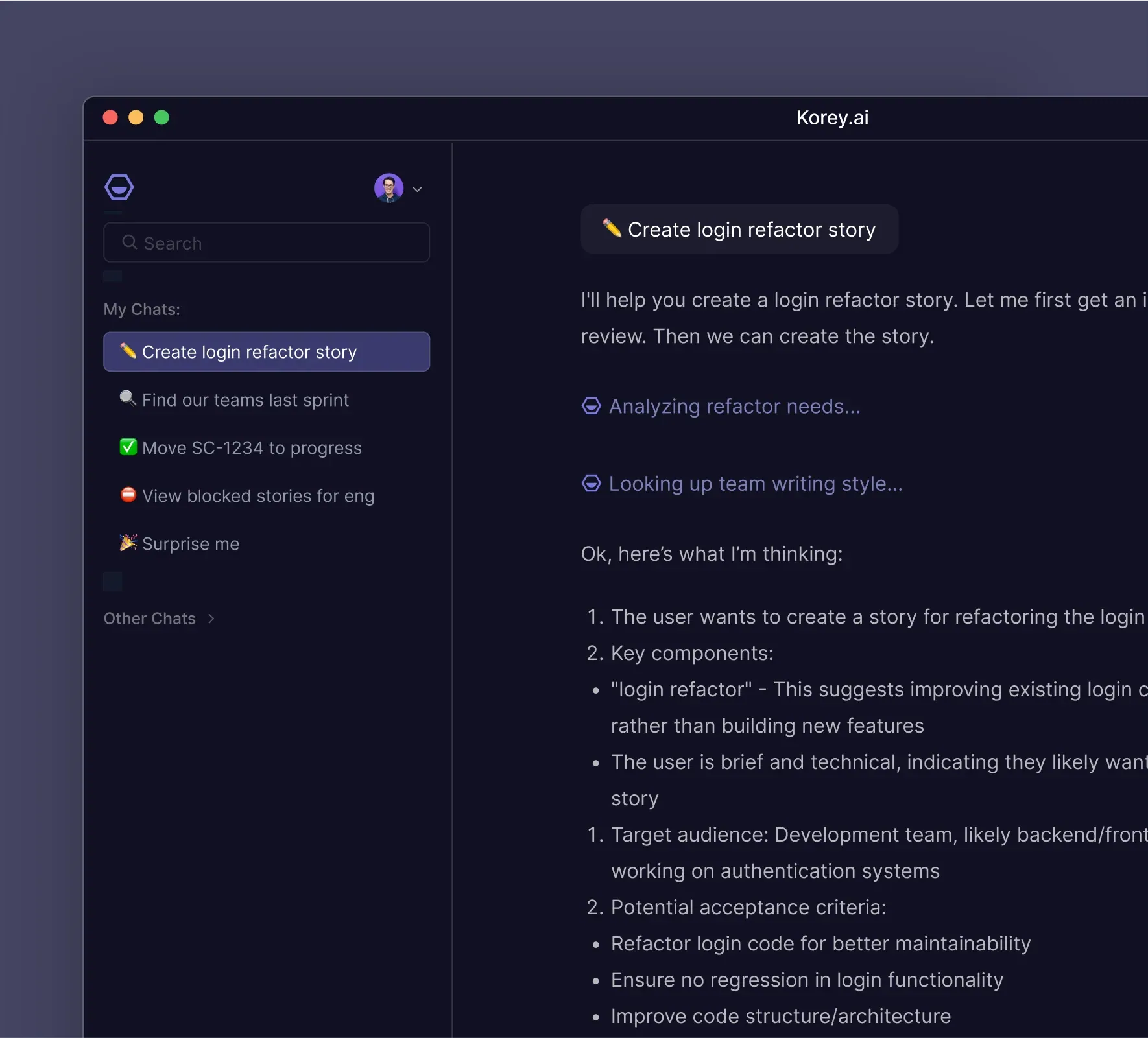Focus the Search input field
1148x1038 pixels.
click(267, 242)
